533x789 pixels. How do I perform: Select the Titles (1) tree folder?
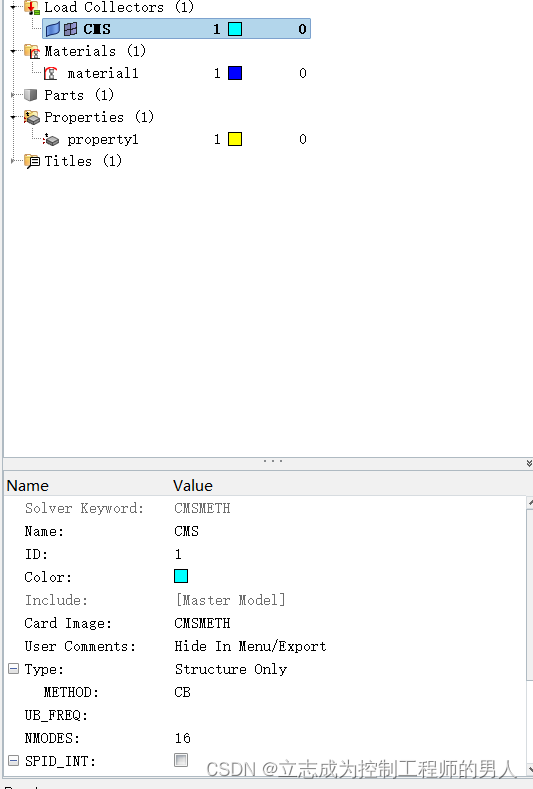click(83, 162)
